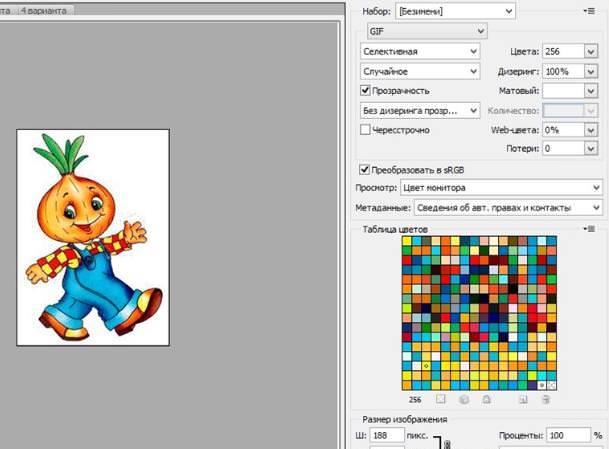Click the Ш width field showing 188

(387, 435)
